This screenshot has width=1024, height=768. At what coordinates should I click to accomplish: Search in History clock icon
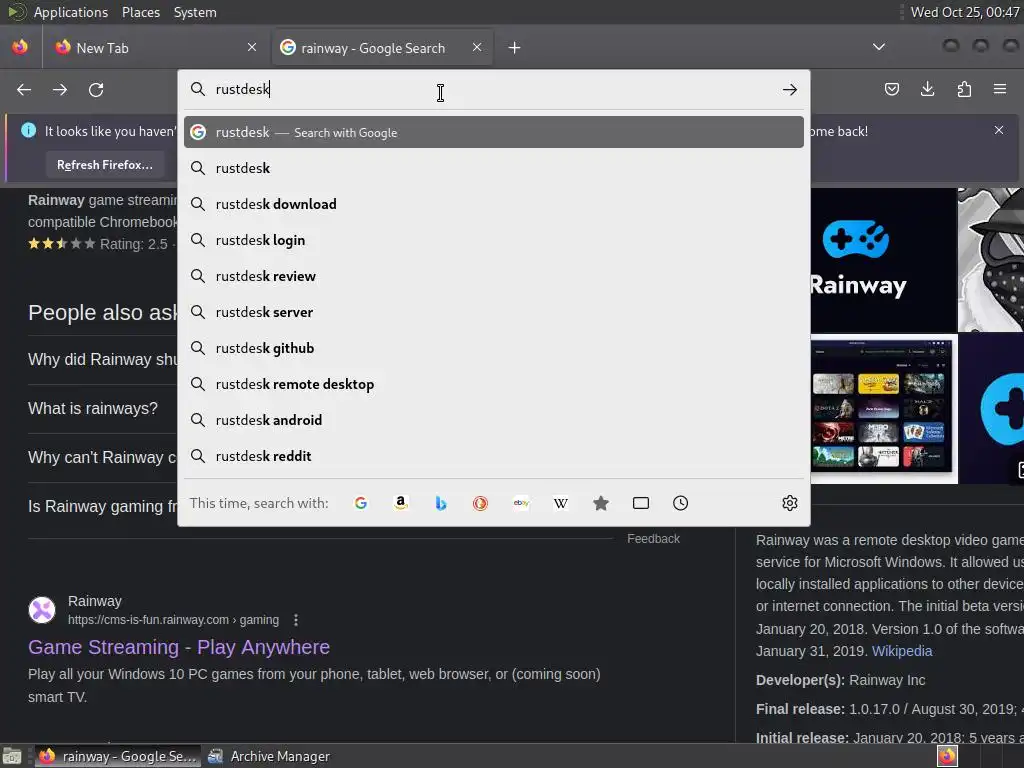pos(680,503)
